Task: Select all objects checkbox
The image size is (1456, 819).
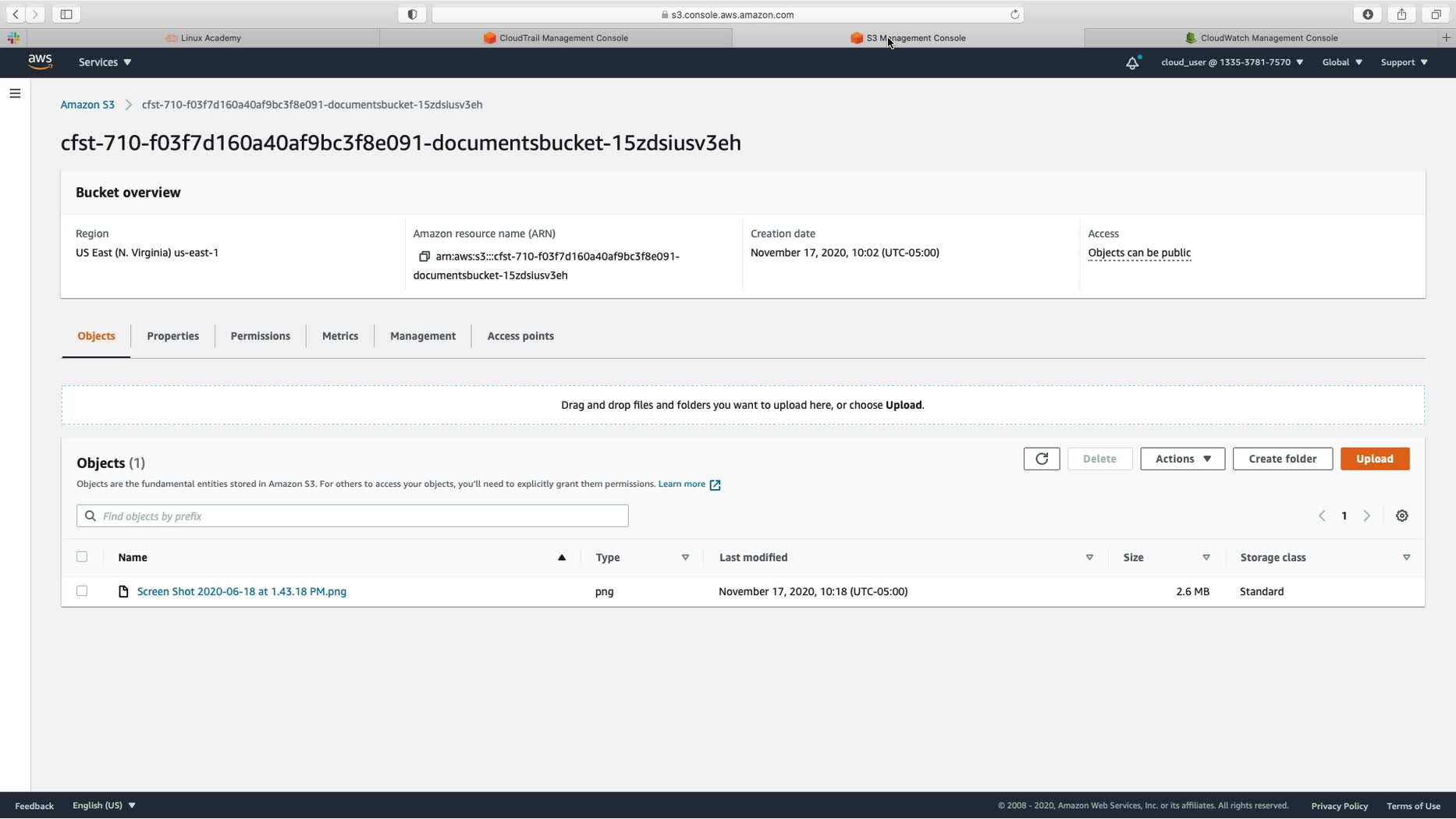Action: pyautogui.click(x=82, y=557)
